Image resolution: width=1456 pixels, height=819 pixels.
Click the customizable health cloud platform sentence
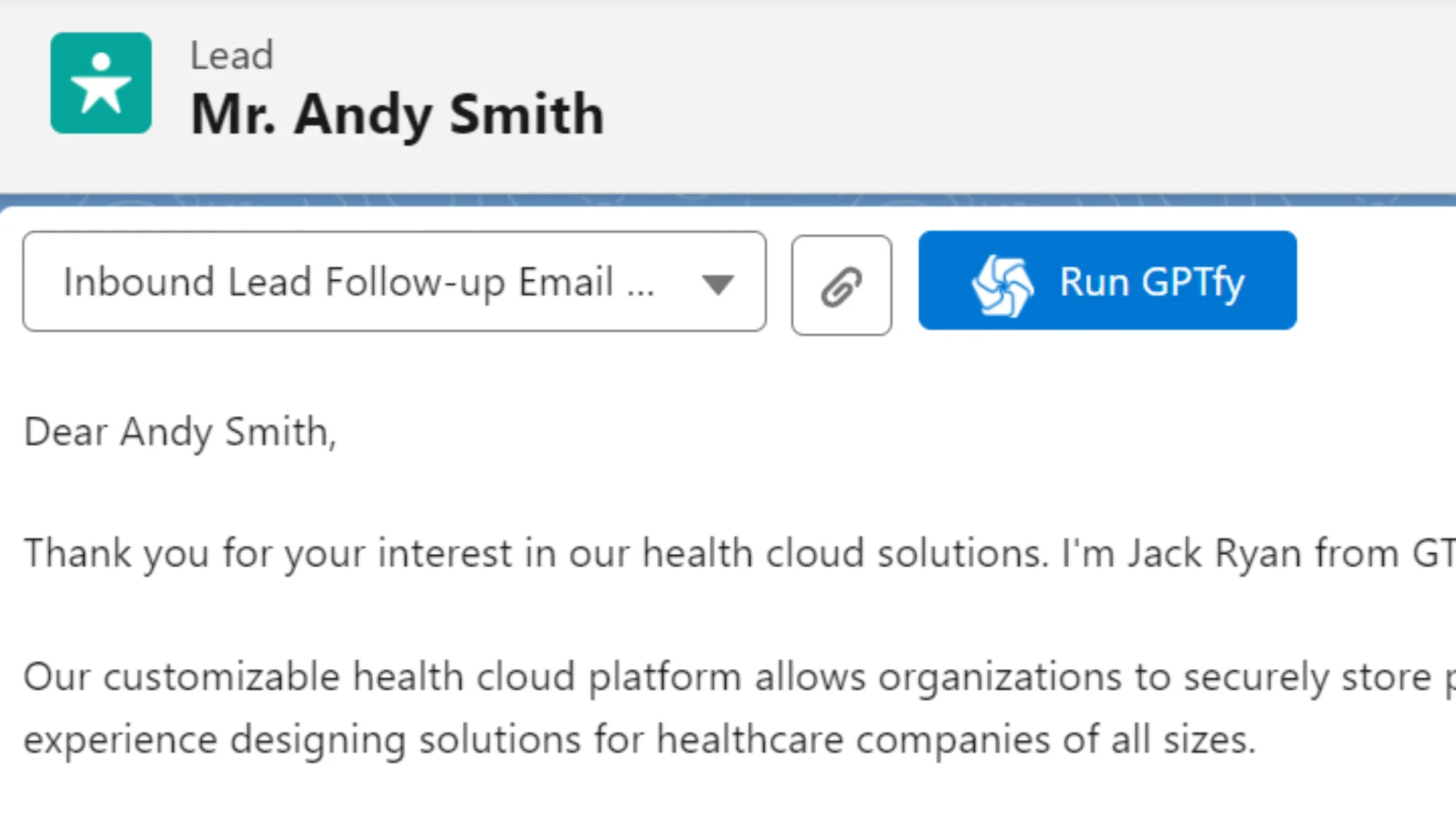click(x=739, y=676)
